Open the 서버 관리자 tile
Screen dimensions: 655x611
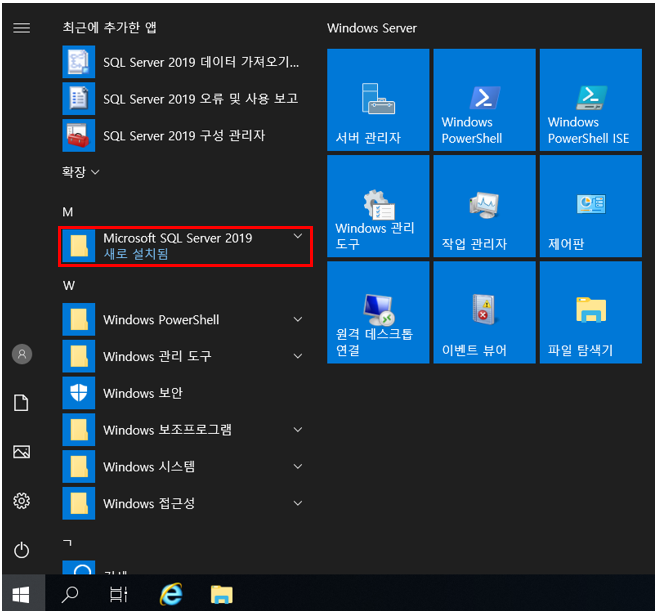pos(378,100)
